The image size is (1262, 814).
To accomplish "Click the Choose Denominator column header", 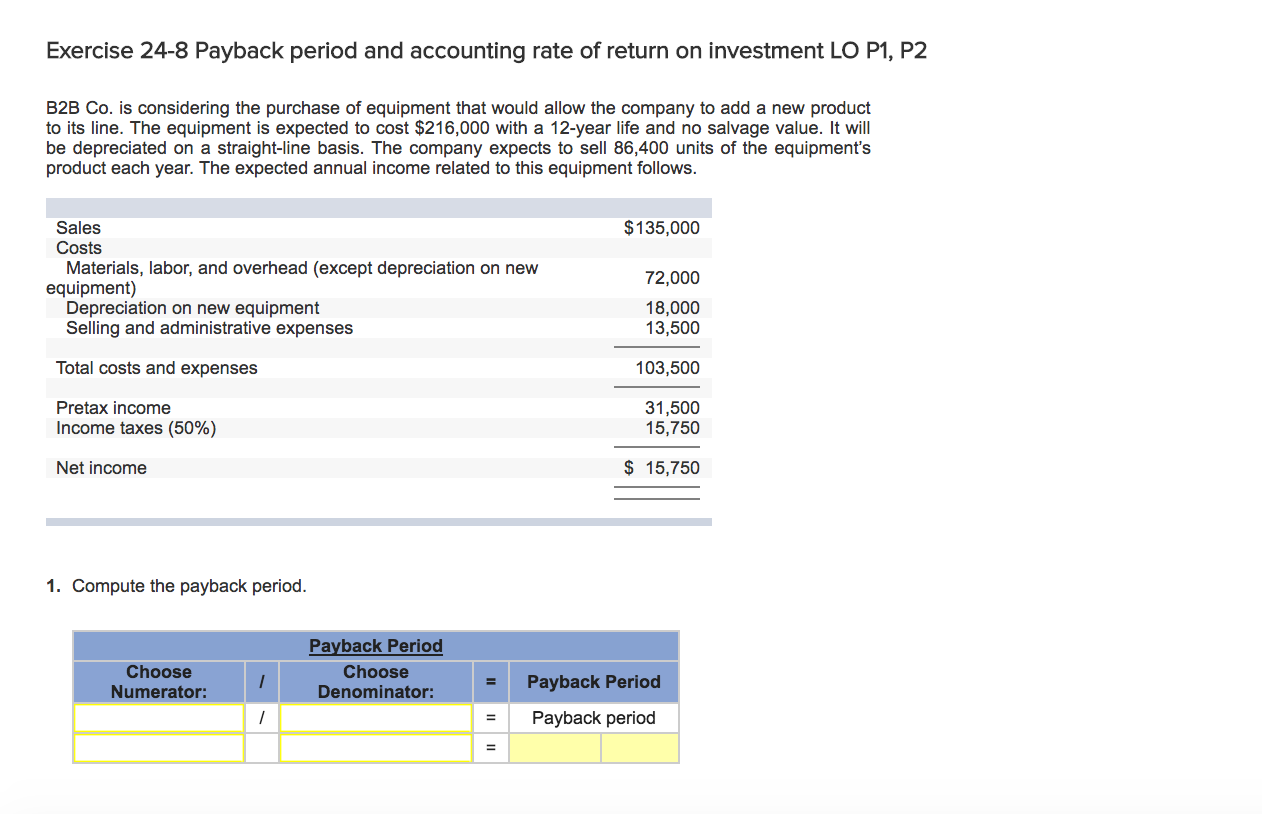I will 376,682.
